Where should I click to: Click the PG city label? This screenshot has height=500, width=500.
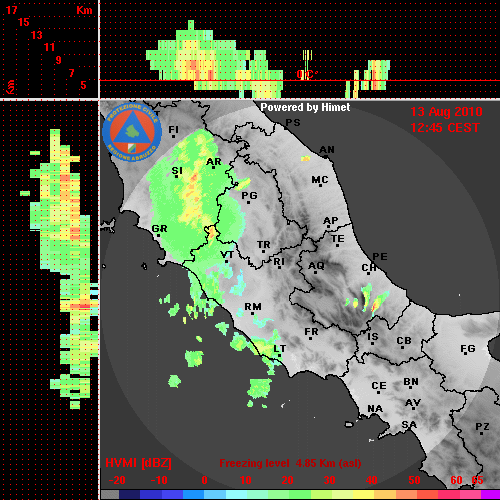[x=249, y=195]
